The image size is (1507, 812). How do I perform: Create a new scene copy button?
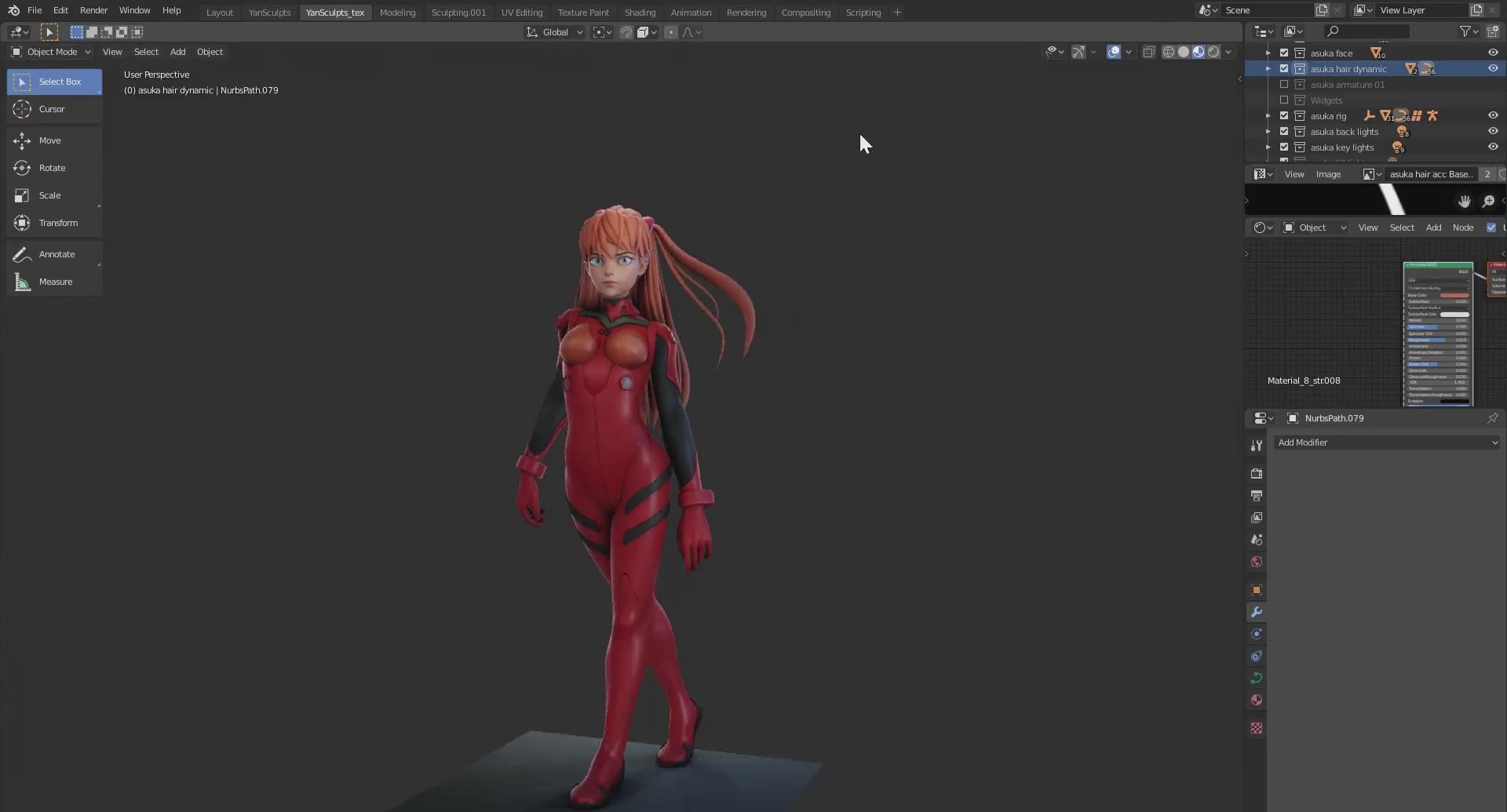tap(1322, 10)
